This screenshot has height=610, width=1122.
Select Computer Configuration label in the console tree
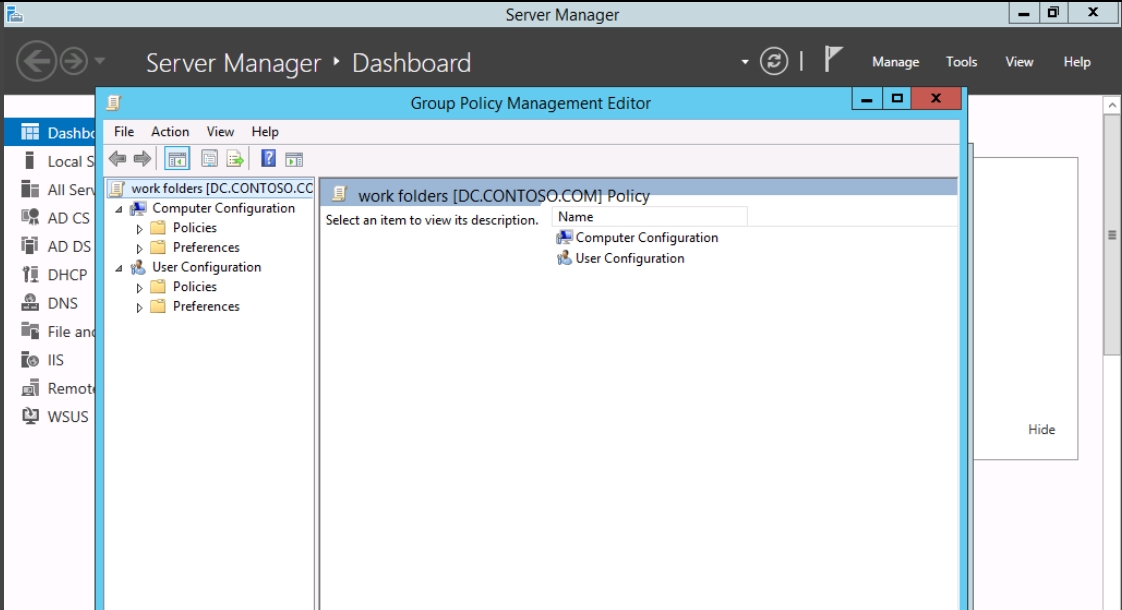223,208
